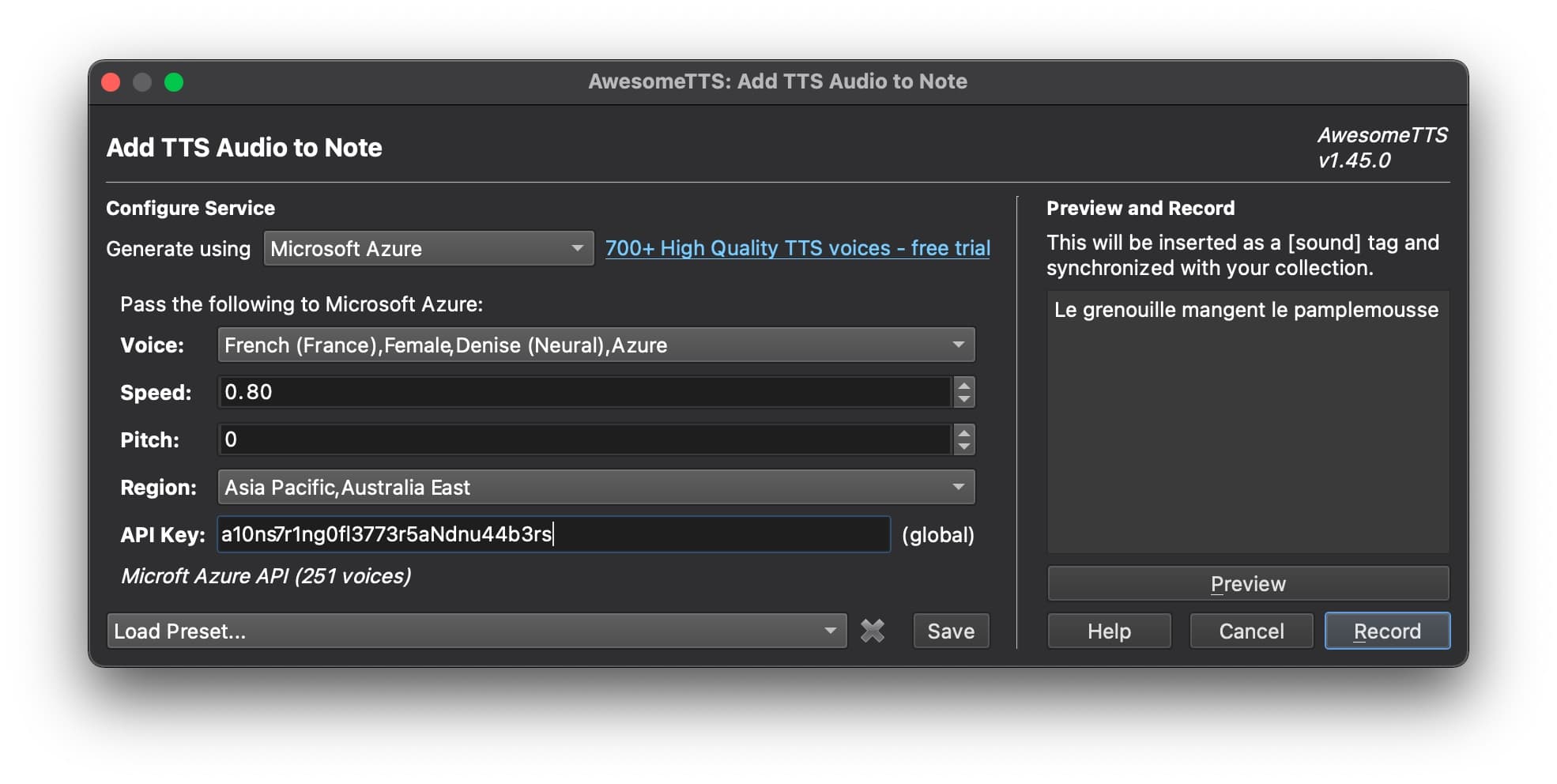1557x784 pixels.
Task: Increase Speed with the up arrow
Action: (x=963, y=385)
